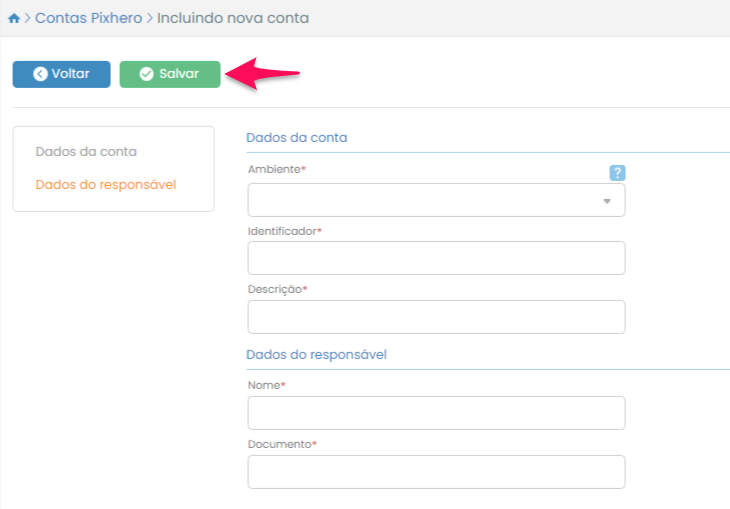730x509 pixels.
Task: Click the Dados da conta section heading
Action: (296, 138)
